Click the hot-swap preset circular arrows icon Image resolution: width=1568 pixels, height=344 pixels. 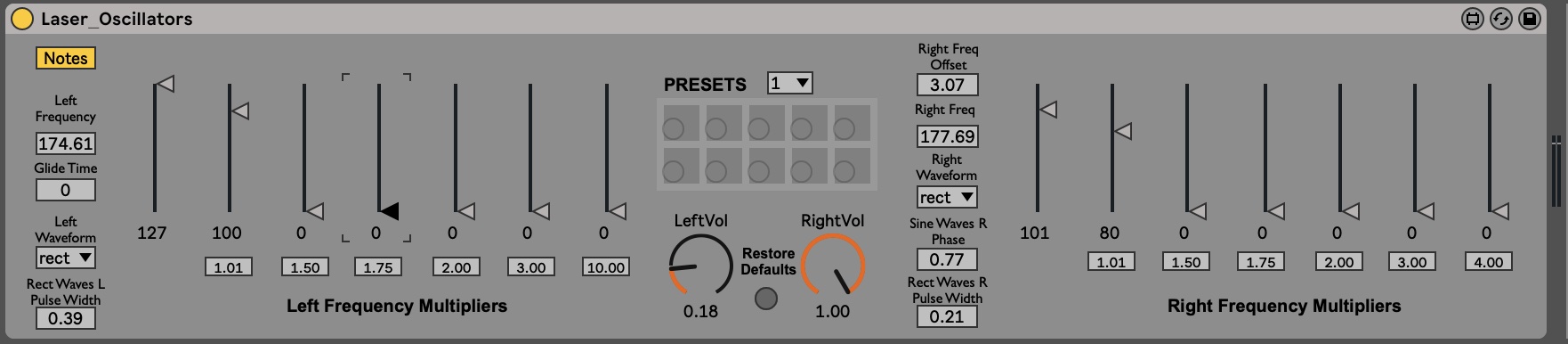tap(1501, 19)
